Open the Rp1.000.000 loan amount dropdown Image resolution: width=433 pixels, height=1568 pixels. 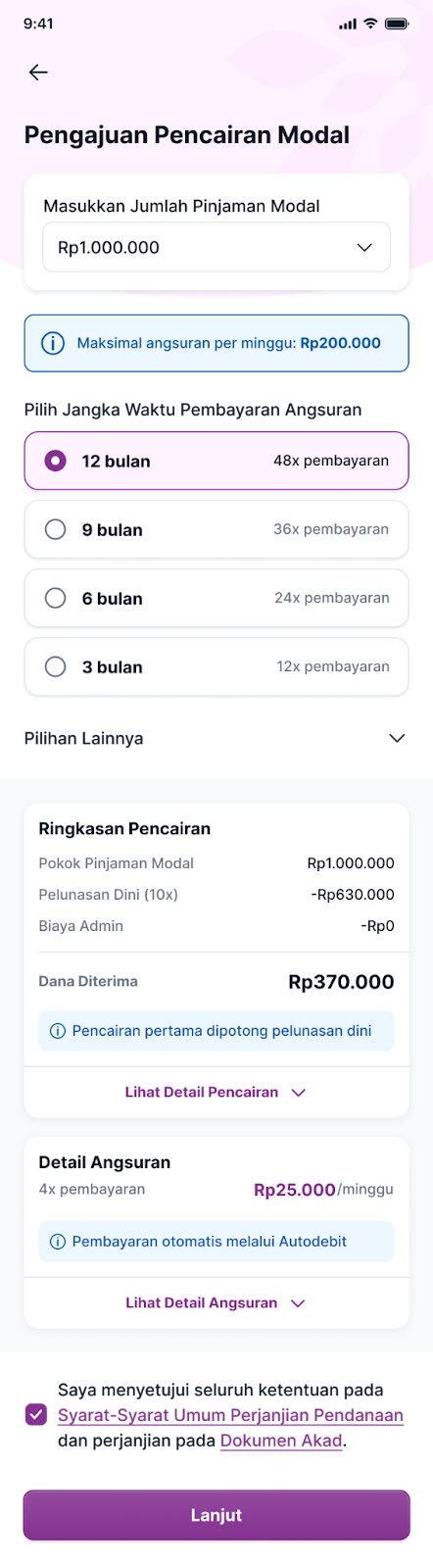coord(216,247)
